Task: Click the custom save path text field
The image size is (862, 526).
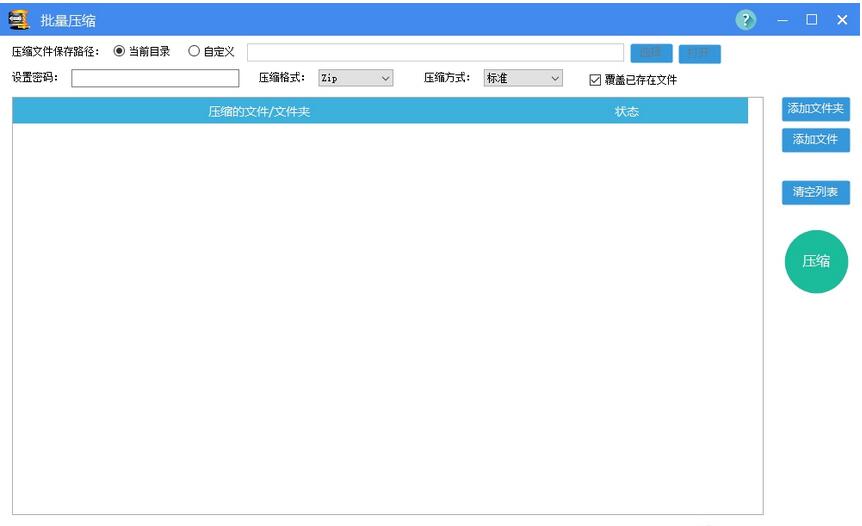Action: click(435, 53)
